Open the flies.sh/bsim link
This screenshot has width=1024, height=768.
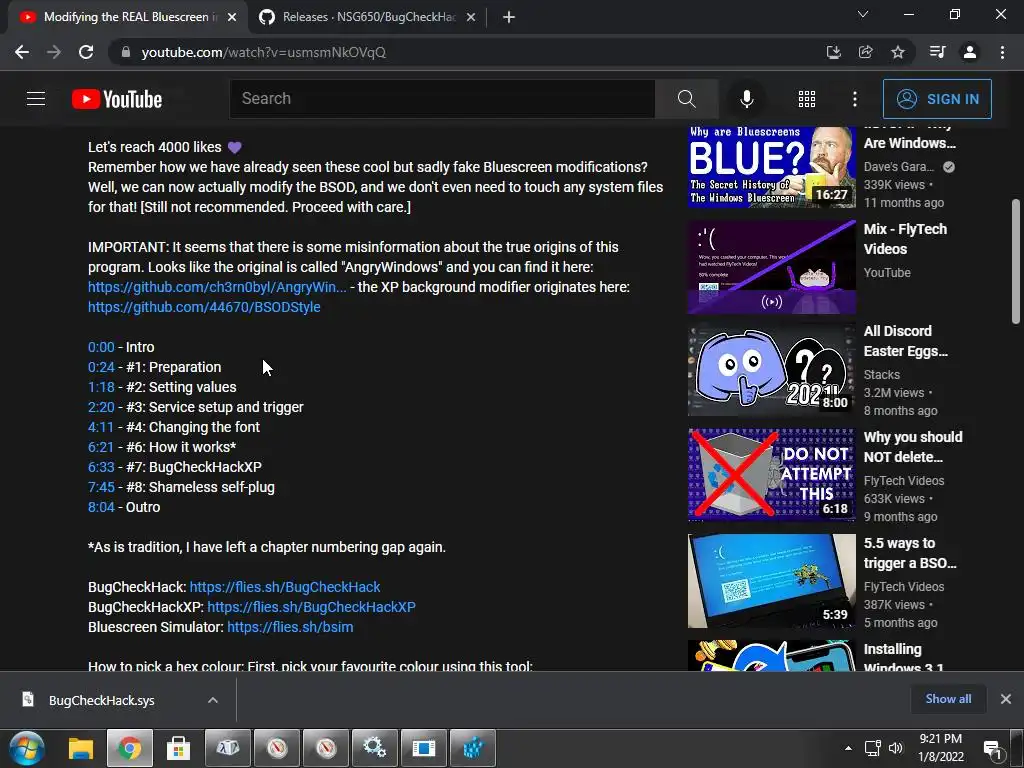click(x=290, y=627)
